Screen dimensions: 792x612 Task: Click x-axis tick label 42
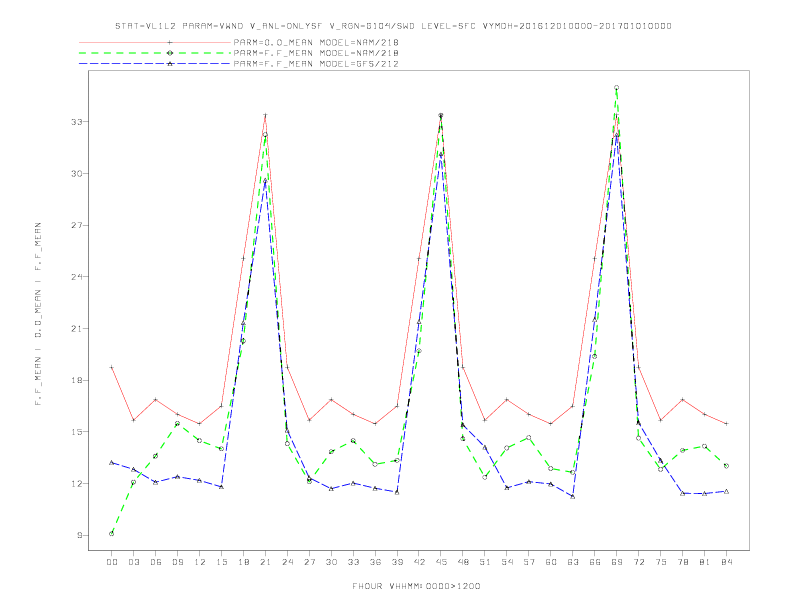pos(419,562)
